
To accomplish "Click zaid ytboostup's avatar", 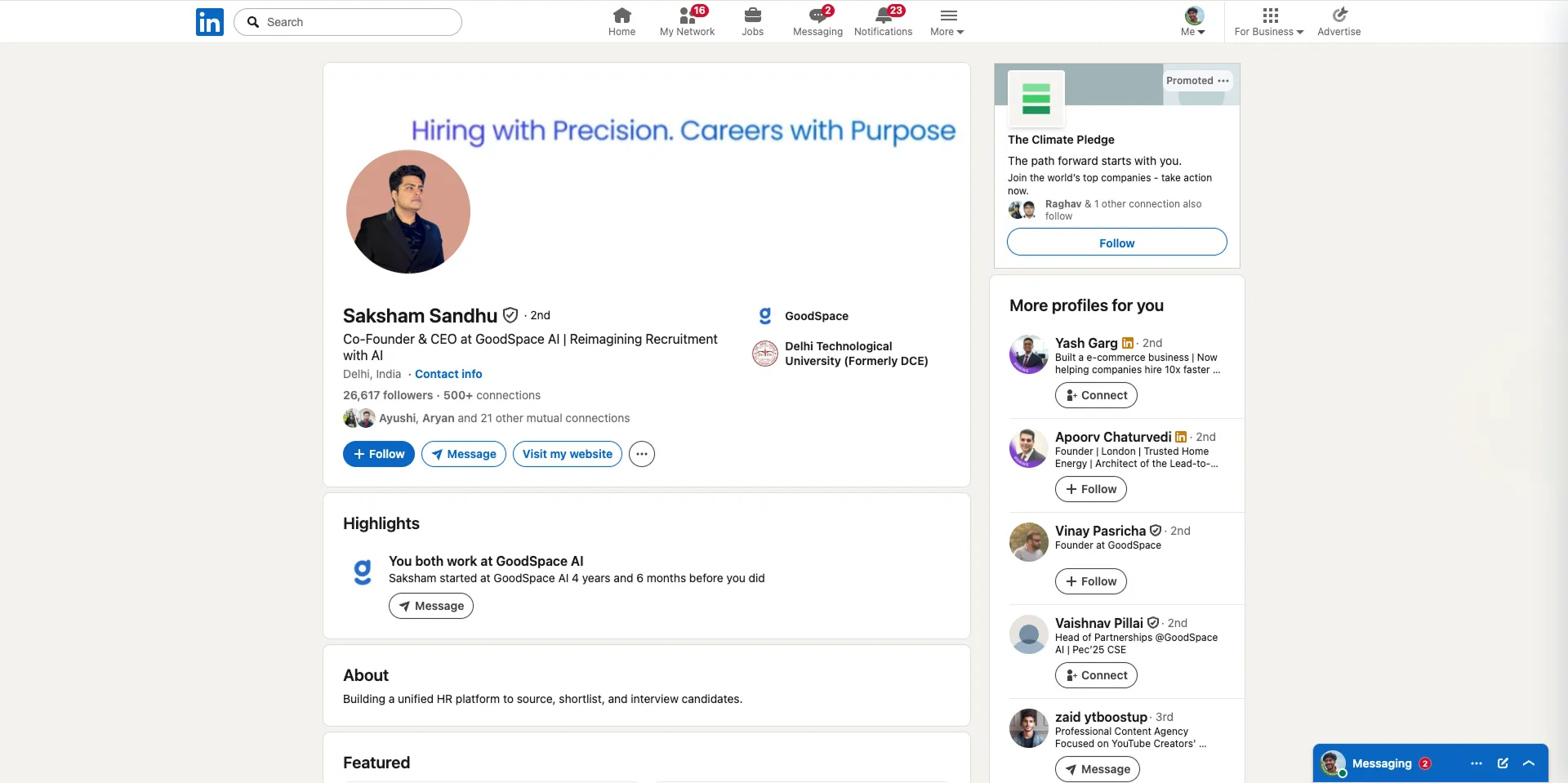I will 1029,728.
